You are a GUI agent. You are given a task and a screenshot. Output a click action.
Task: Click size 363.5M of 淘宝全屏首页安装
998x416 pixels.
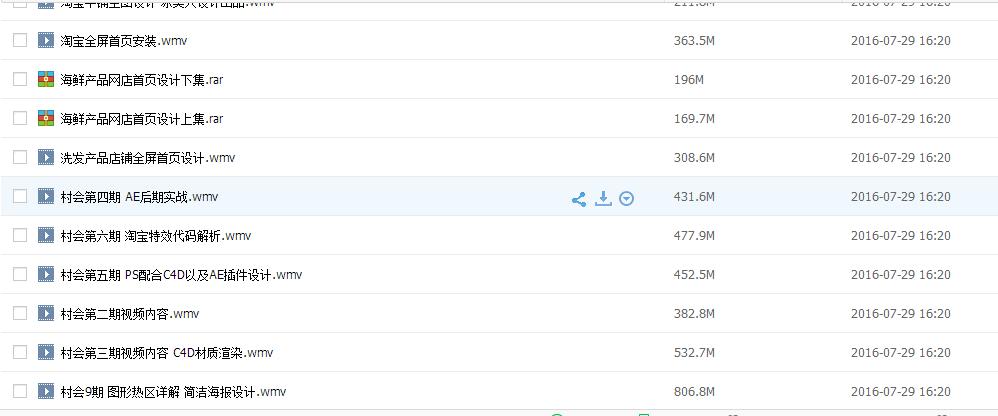[x=694, y=41]
